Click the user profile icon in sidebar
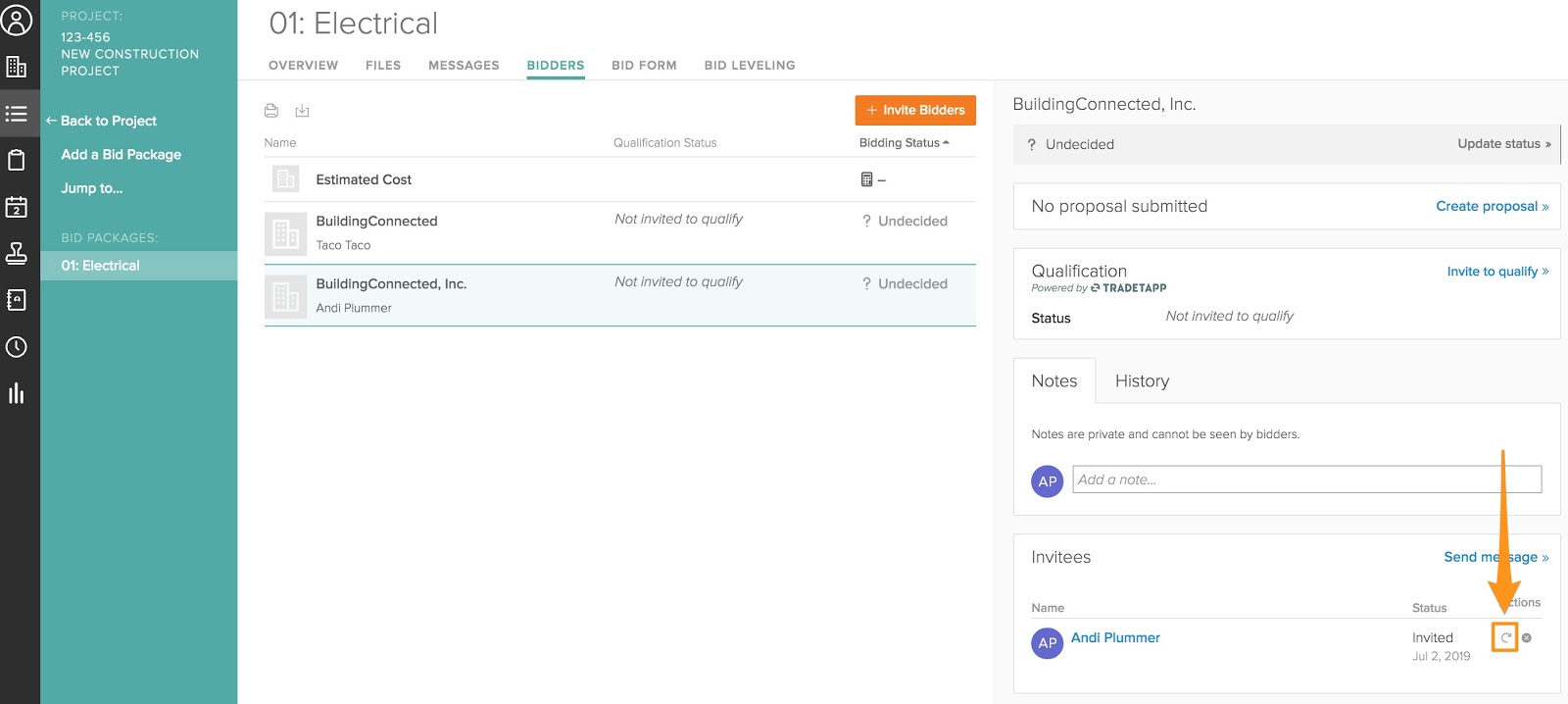 tap(17, 20)
